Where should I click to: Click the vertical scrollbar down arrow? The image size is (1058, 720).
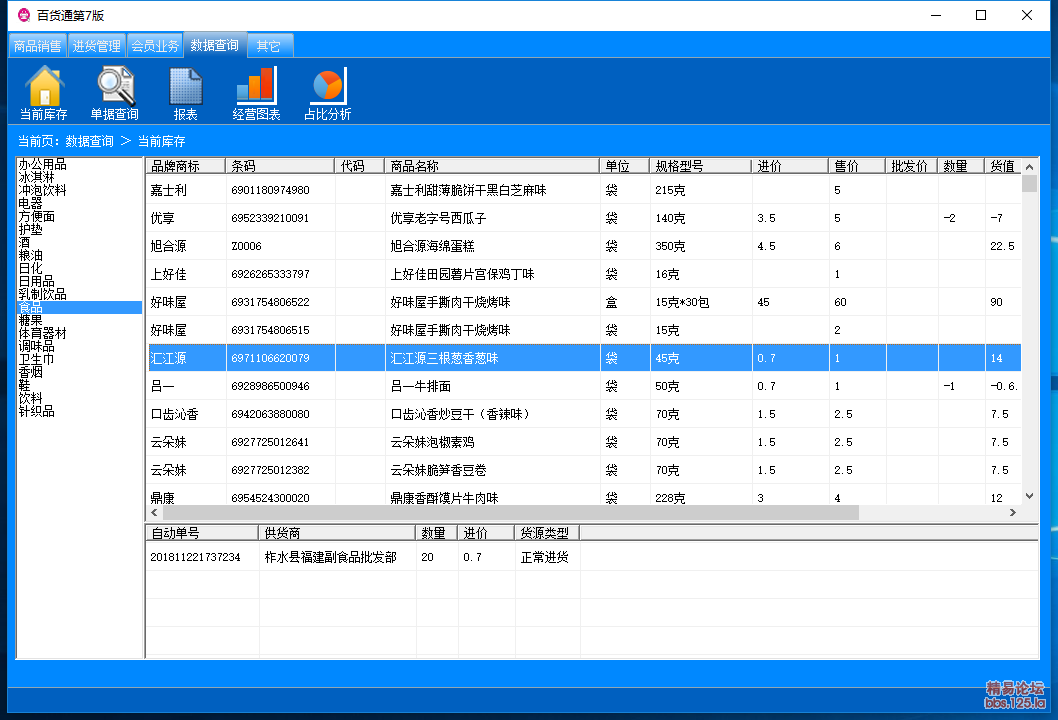[1029, 496]
